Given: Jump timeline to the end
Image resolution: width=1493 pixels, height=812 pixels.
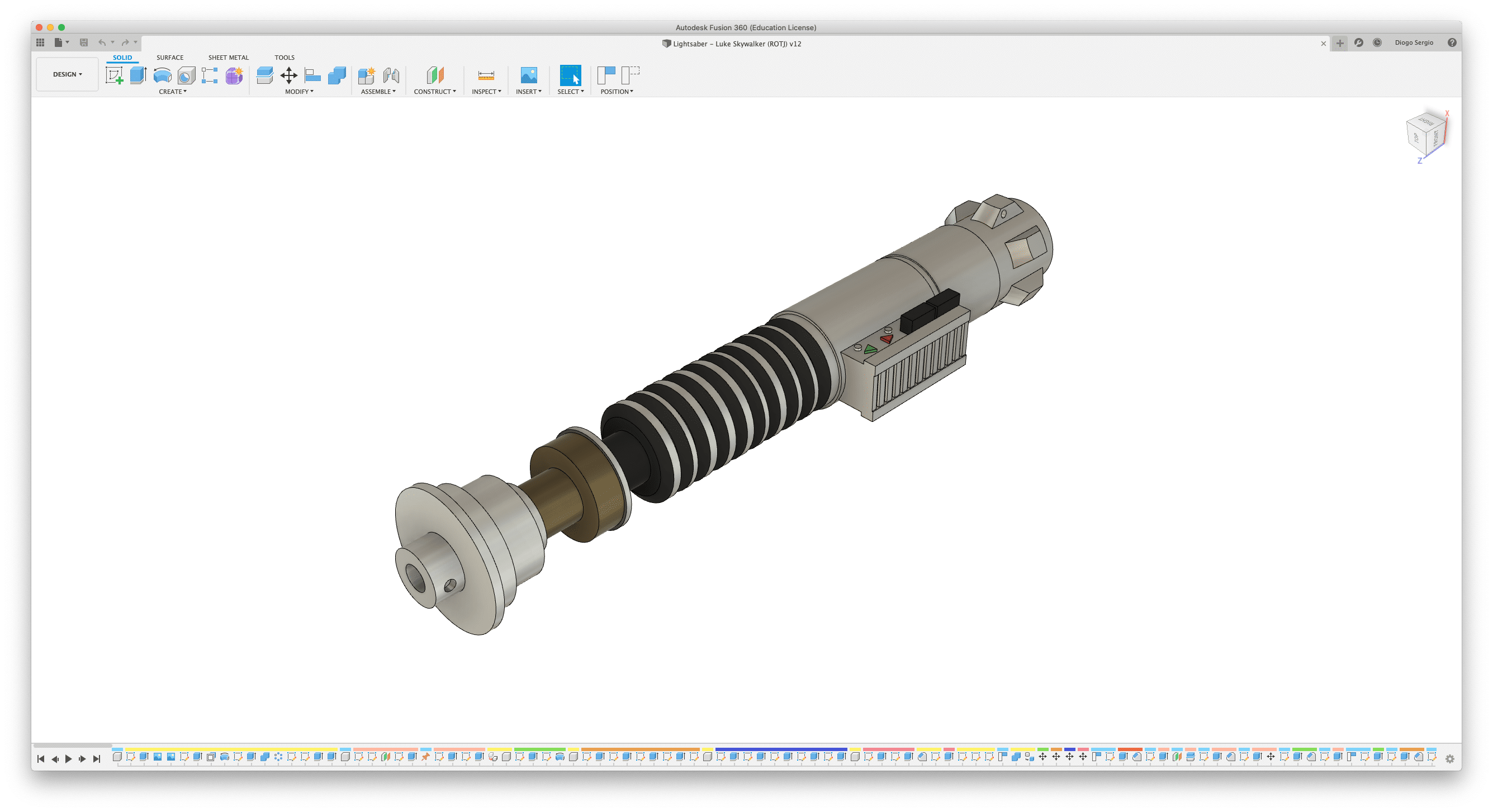Looking at the screenshot, I should 96,759.
